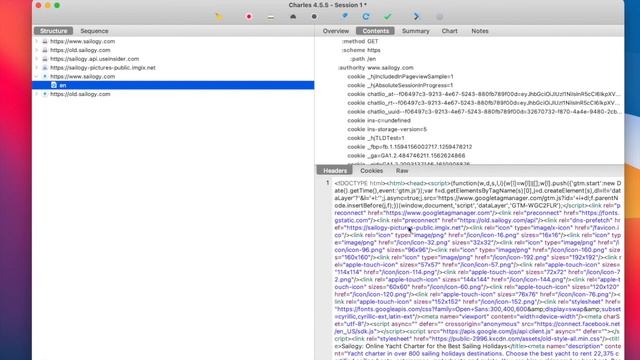
Task: Open the greyed gear settings icon
Action: point(439,17)
